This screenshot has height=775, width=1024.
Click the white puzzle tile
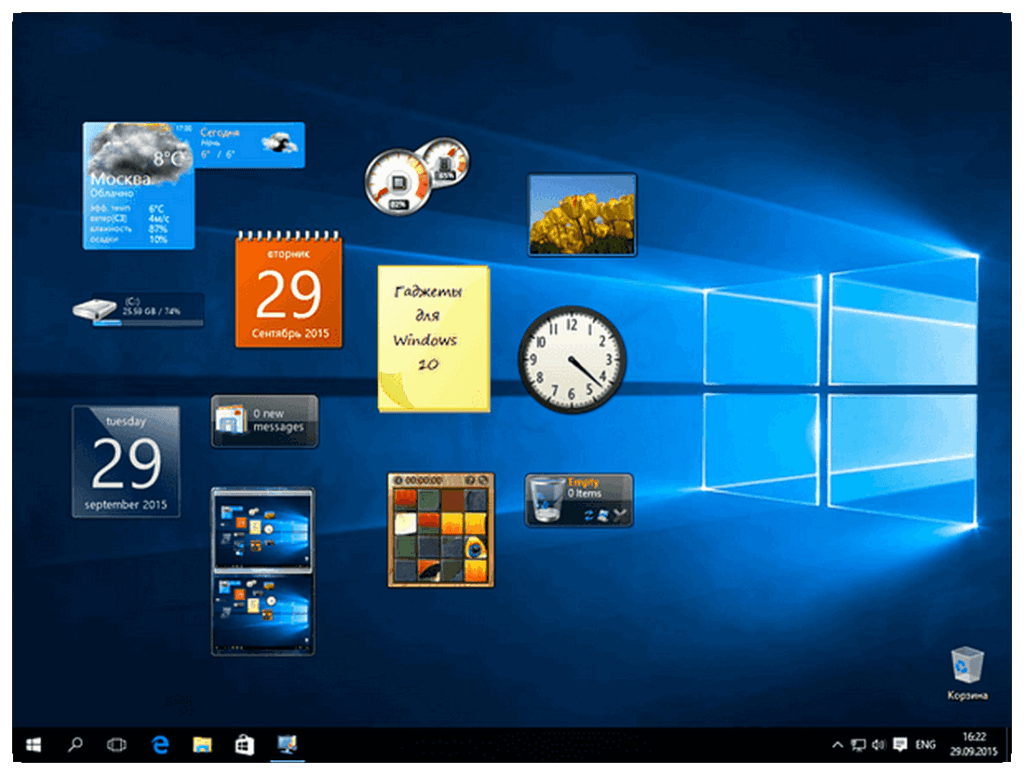[405, 524]
